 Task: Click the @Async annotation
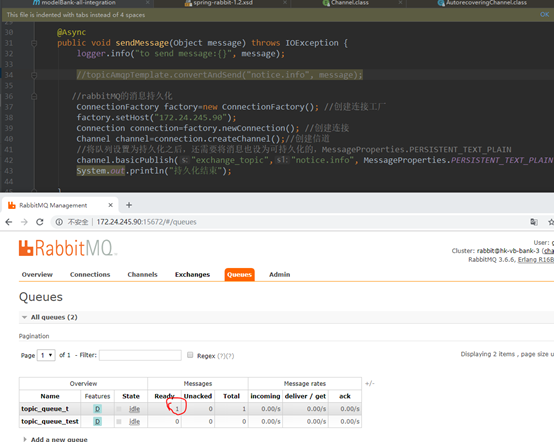tap(71, 32)
